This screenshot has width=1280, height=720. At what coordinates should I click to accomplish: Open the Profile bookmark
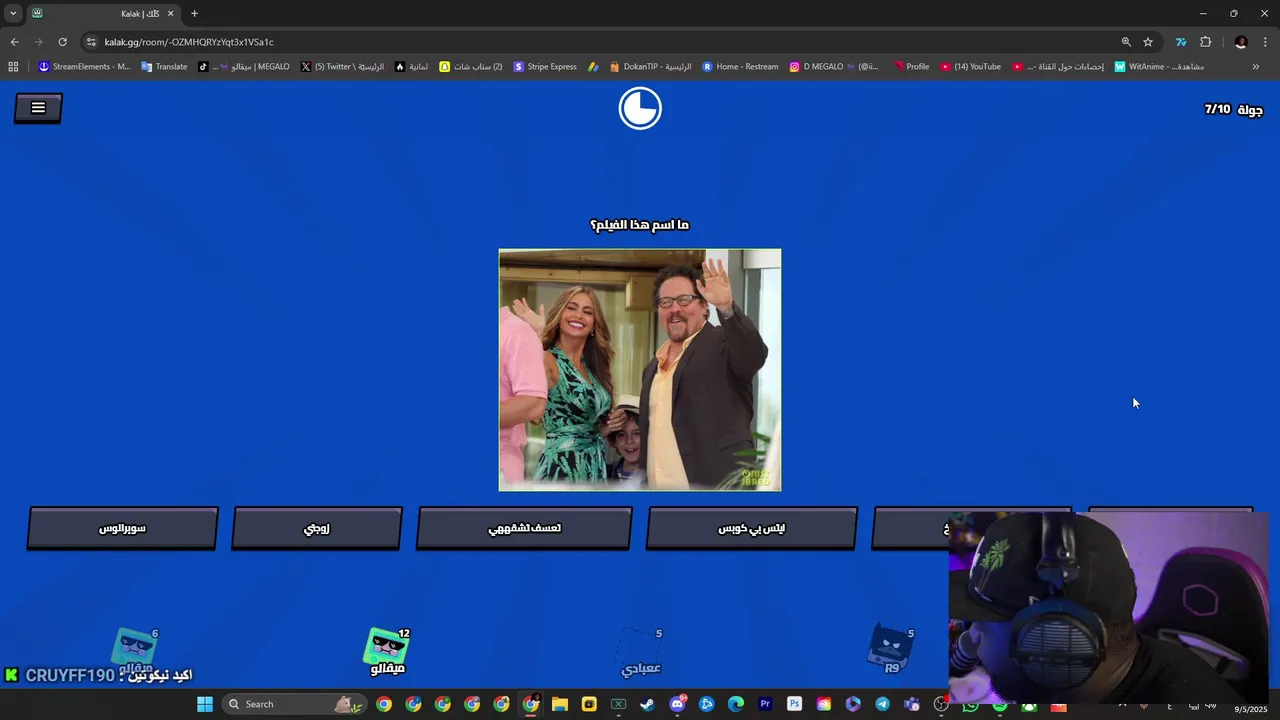[x=911, y=67]
